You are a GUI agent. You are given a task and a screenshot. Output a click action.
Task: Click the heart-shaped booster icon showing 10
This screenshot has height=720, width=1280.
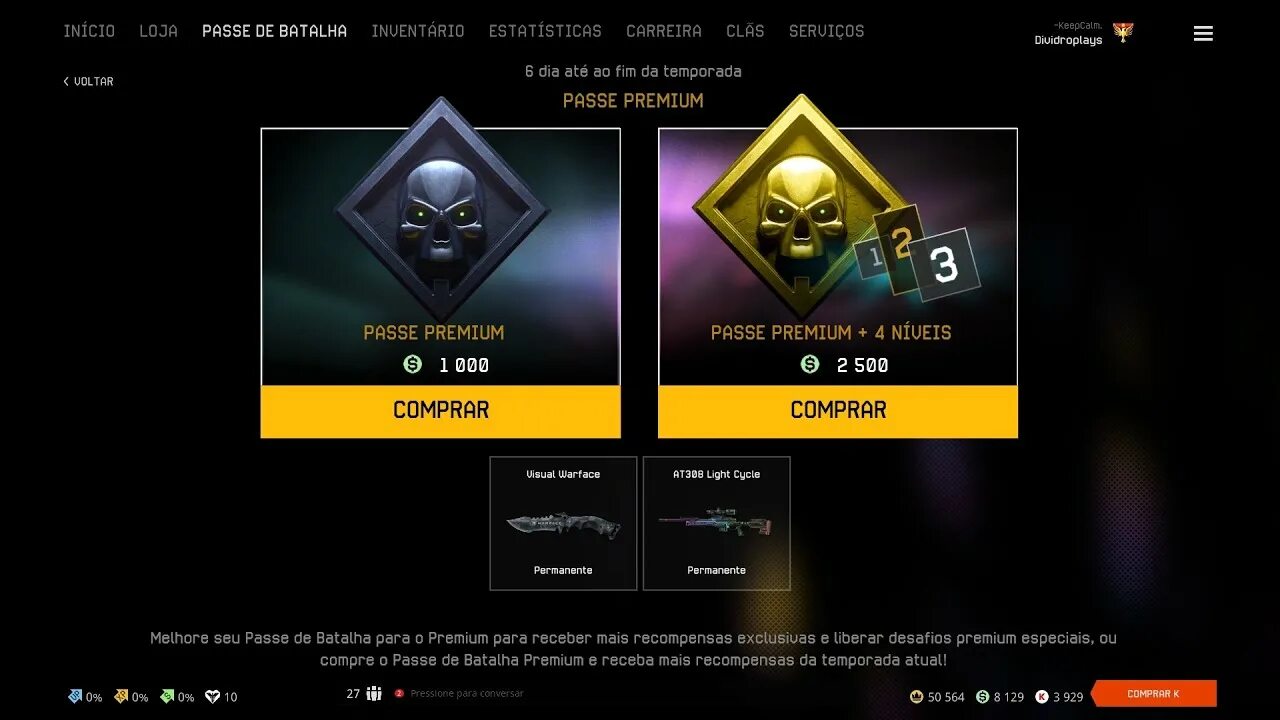(x=212, y=696)
